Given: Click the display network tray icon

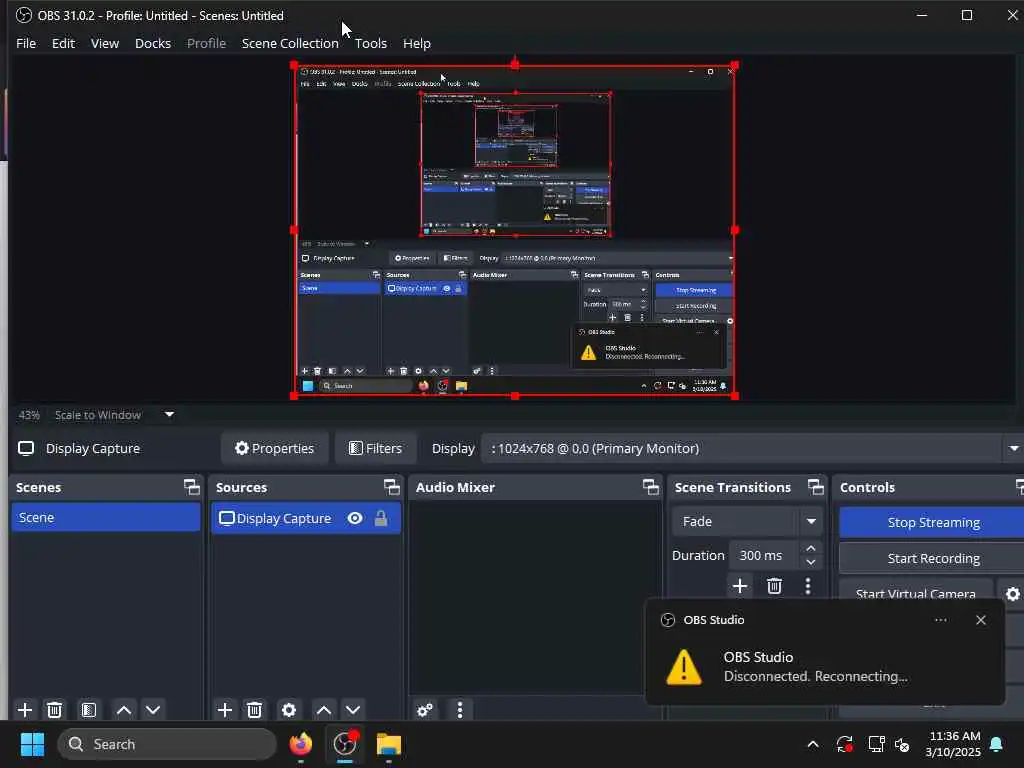Looking at the screenshot, I should 876,744.
